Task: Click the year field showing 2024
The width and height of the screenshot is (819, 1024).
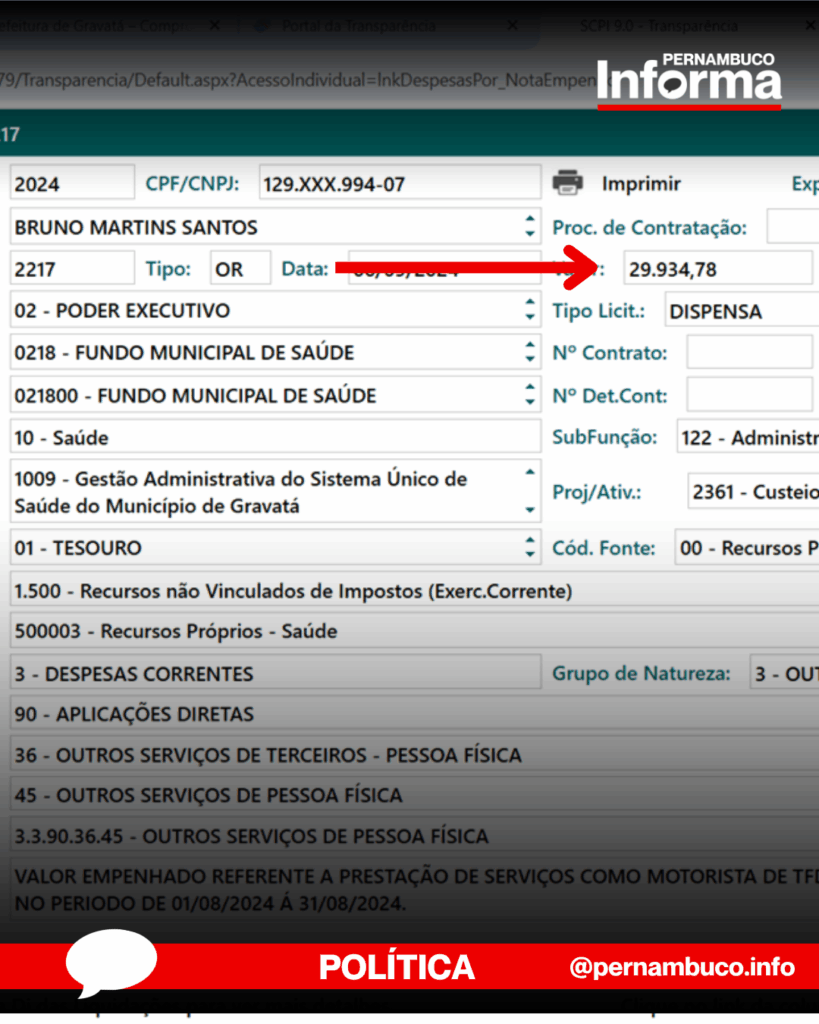Action: click(x=71, y=184)
